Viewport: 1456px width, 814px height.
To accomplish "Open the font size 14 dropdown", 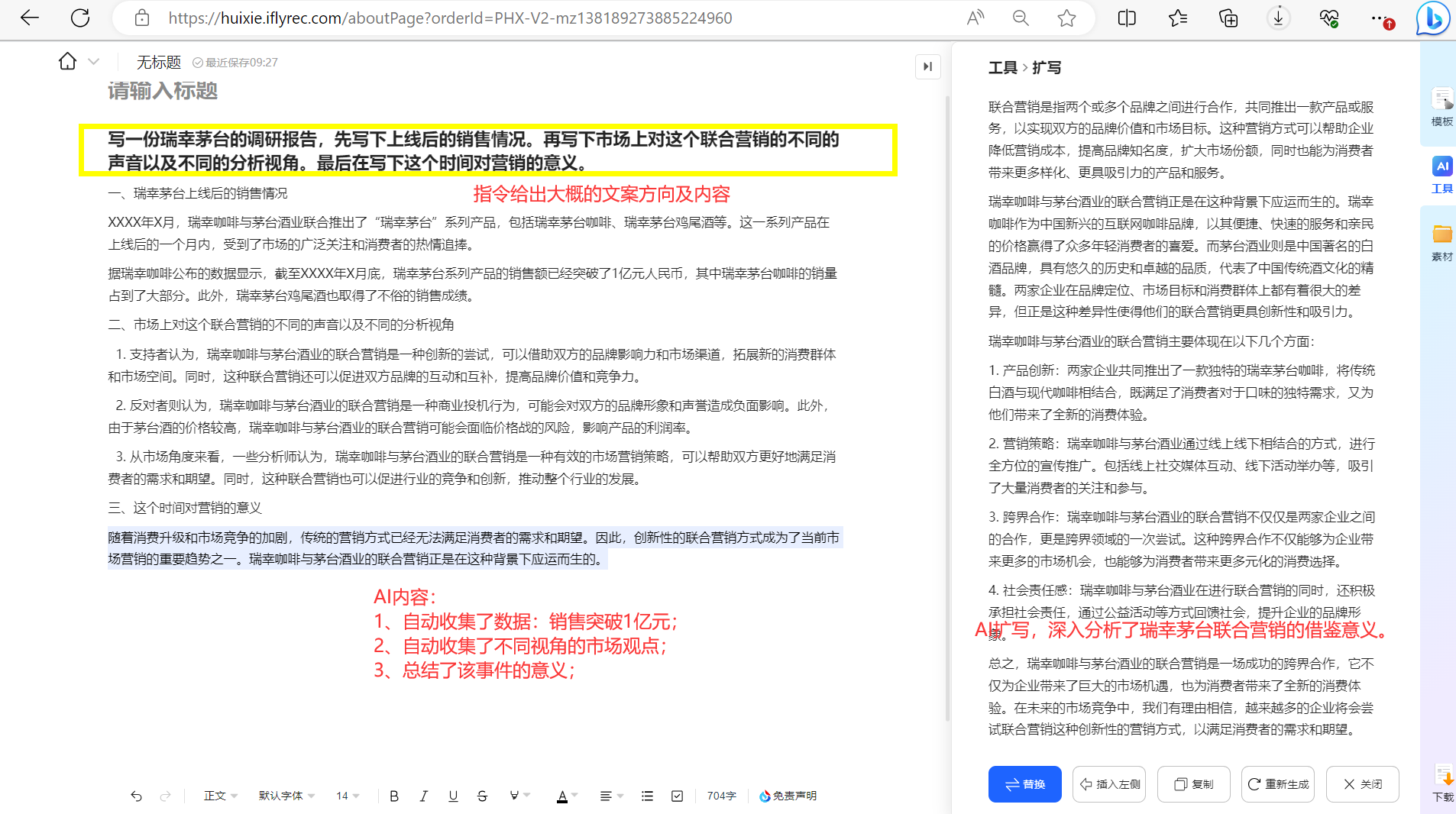I will (x=348, y=796).
